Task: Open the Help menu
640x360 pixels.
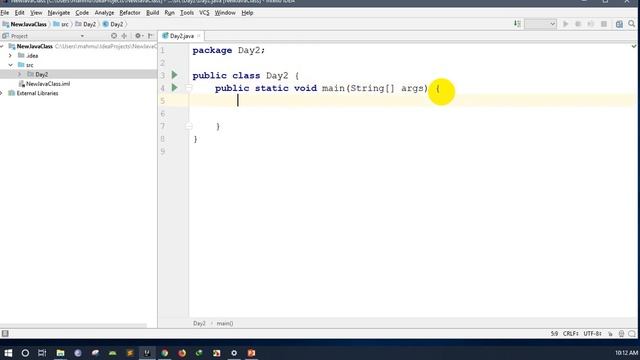Action: (x=247, y=13)
